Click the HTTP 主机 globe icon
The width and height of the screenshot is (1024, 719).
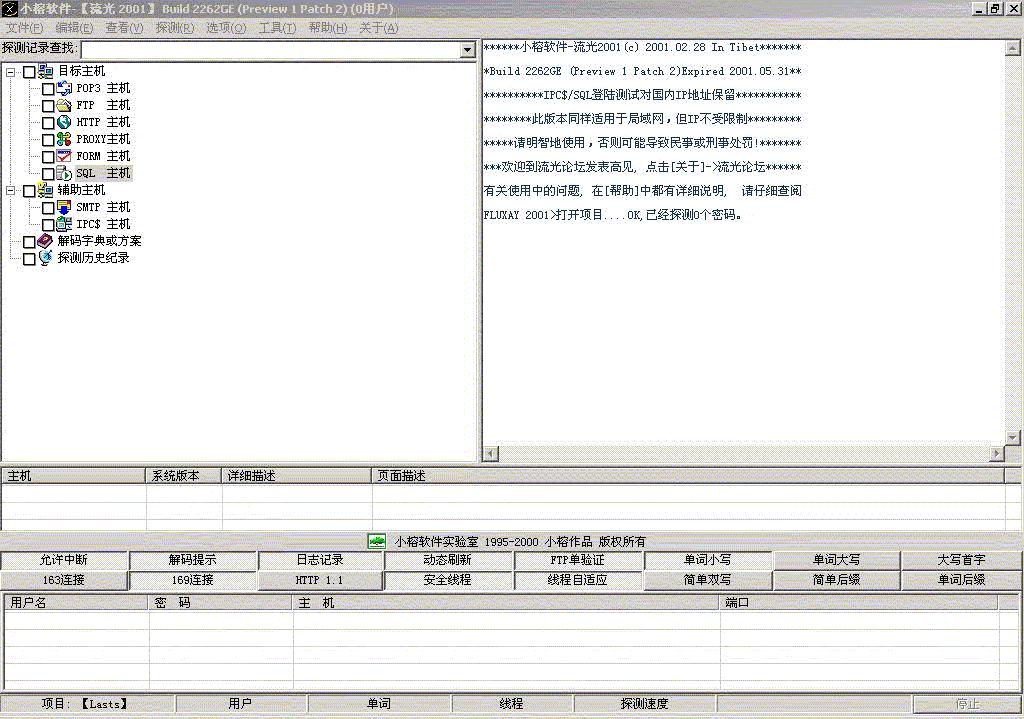(x=64, y=122)
